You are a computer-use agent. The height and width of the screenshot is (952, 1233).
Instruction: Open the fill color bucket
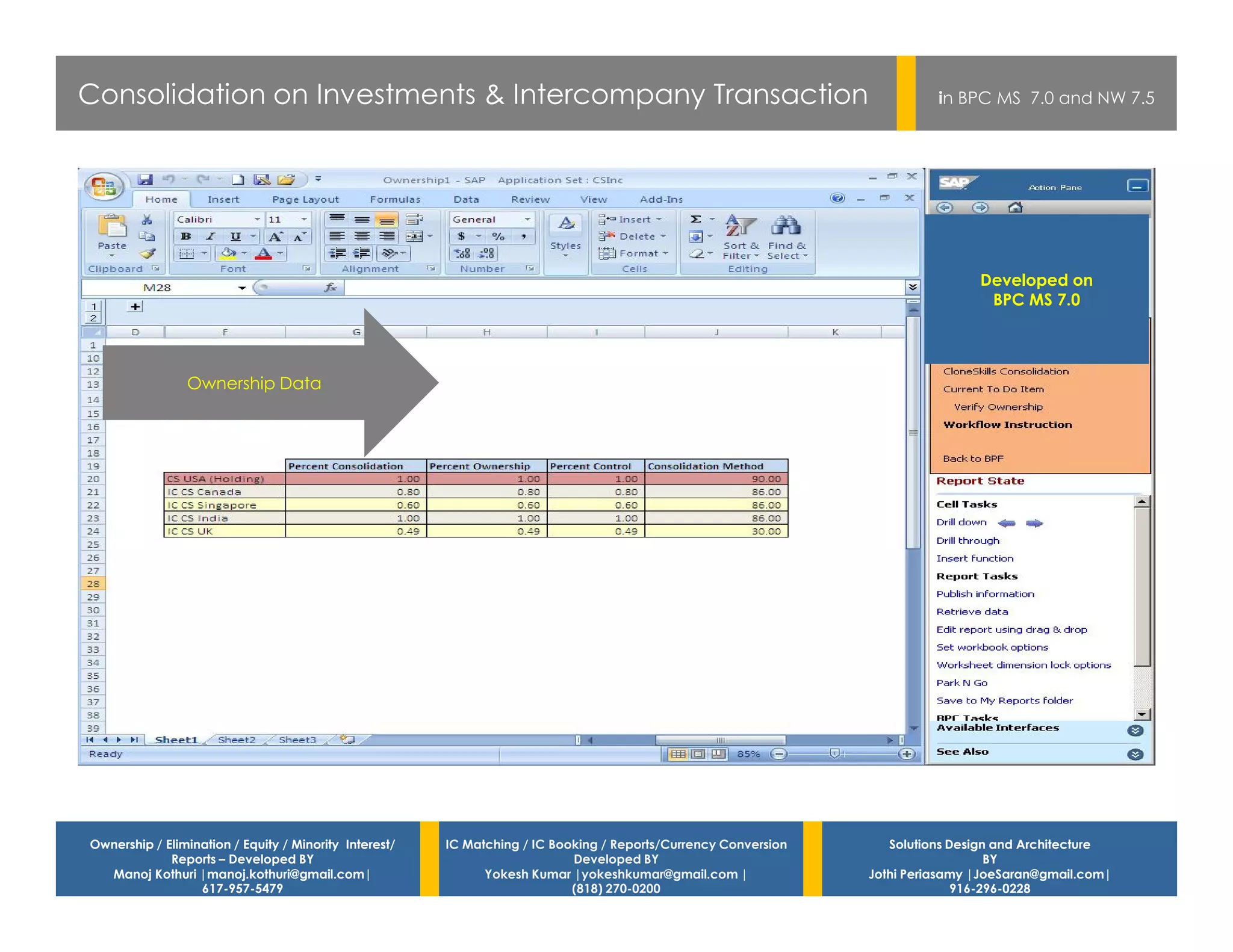pyautogui.click(x=228, y=253)
